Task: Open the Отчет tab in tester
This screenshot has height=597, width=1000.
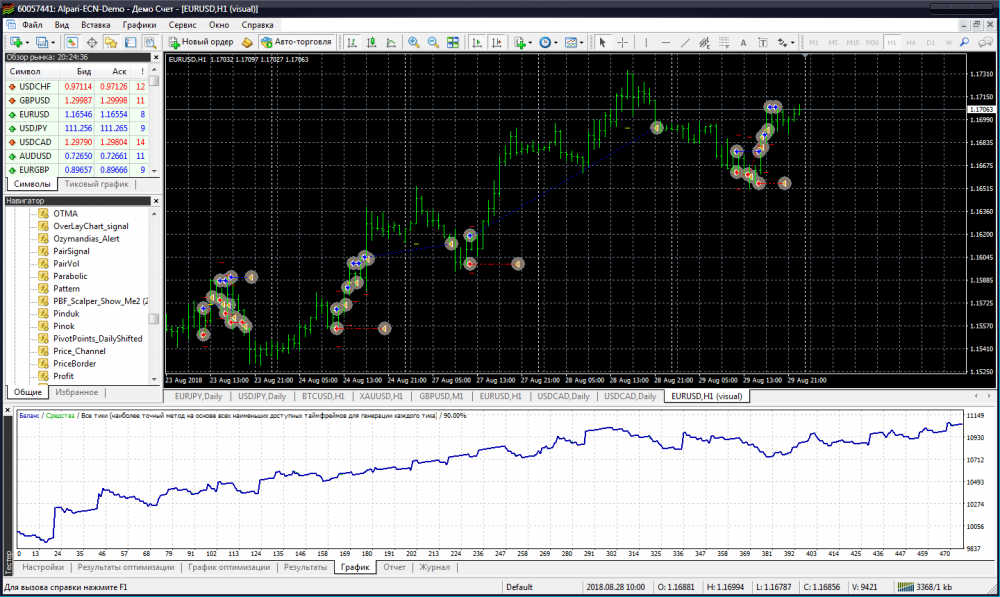Action: coord(394,567)
